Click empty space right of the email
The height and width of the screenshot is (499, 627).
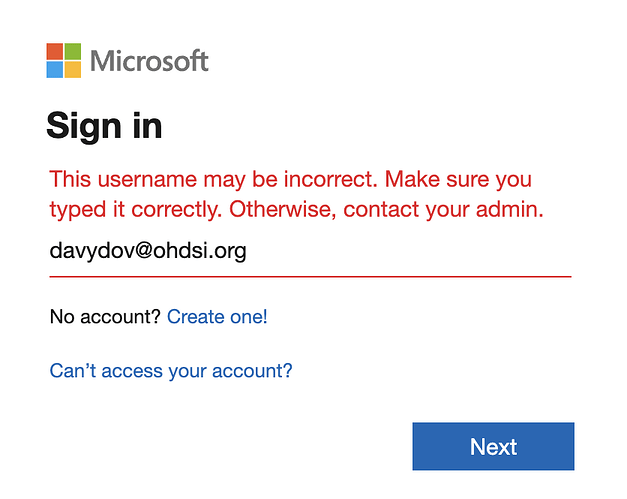tap(420, 251)
